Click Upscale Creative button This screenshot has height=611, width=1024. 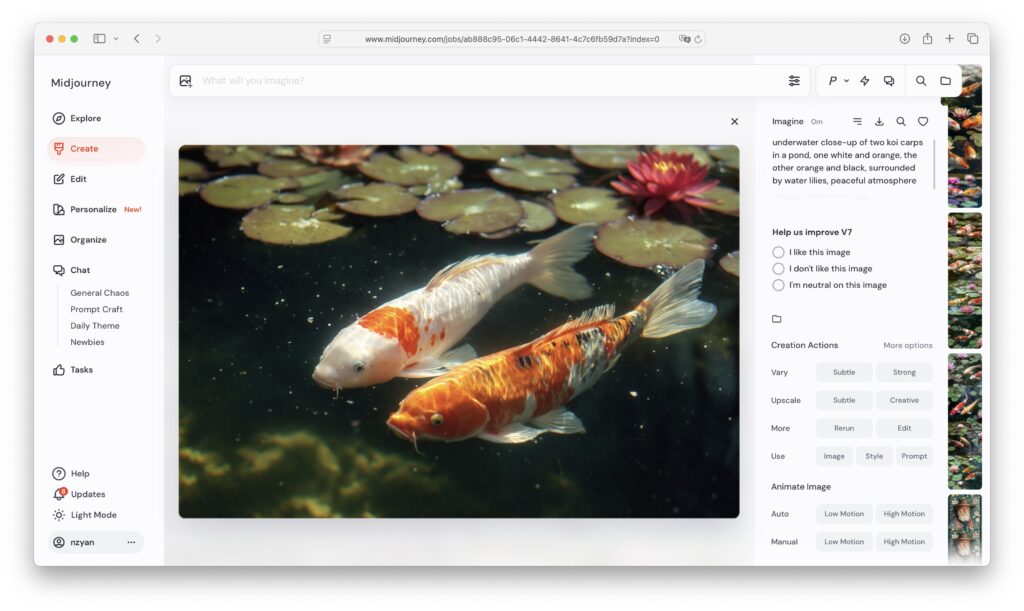904,400
